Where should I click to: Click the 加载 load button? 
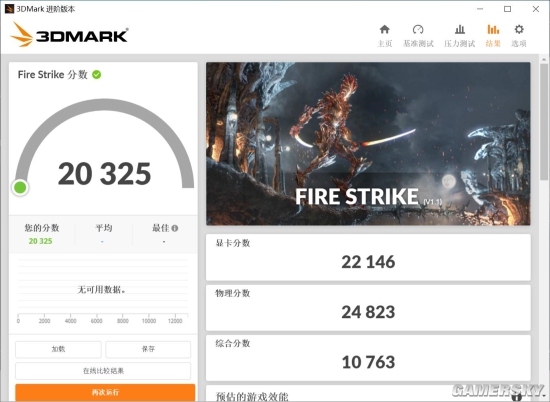(58, 349)
